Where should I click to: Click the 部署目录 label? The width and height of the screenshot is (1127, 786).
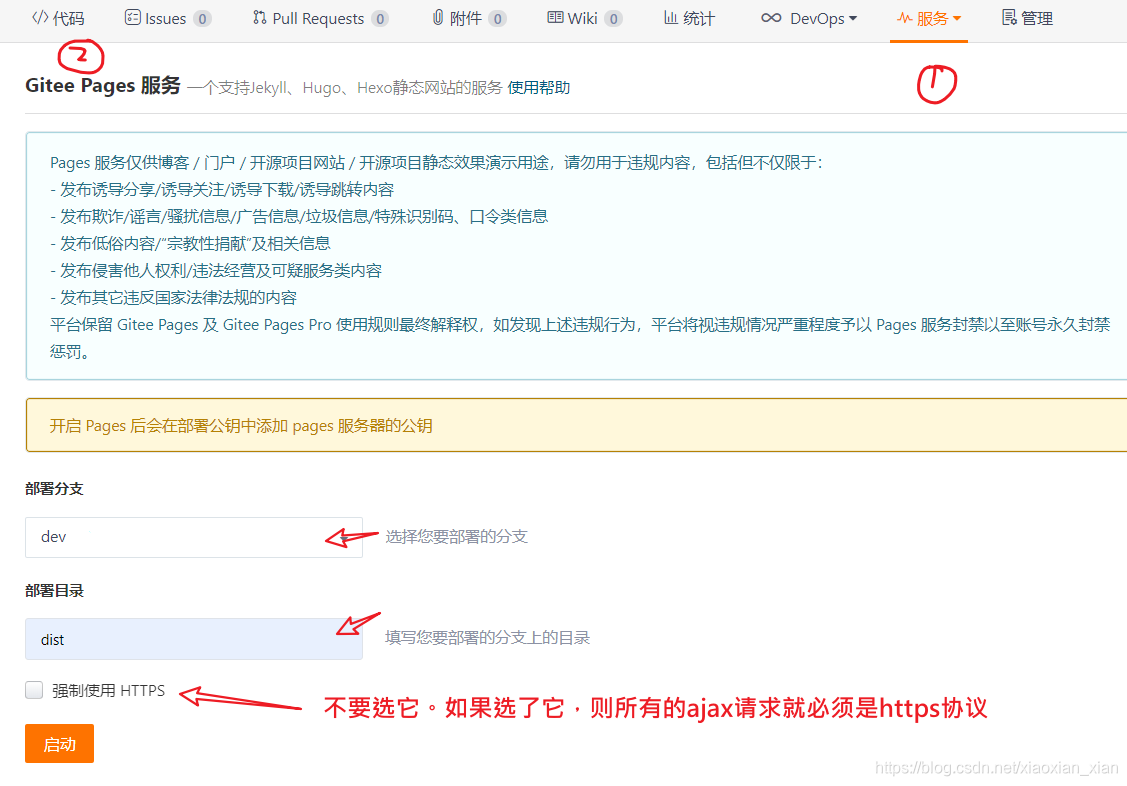click(55, 591)
